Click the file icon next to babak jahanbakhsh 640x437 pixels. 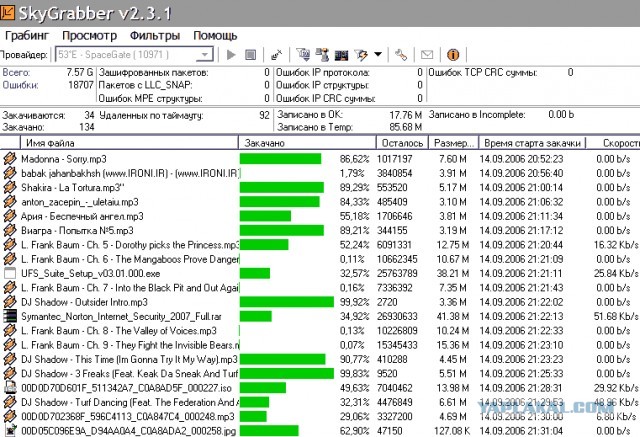pos(10,173)
